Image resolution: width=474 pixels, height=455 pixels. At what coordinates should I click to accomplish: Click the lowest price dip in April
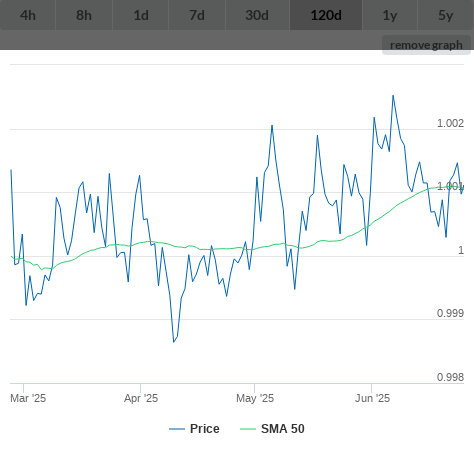(x=174, y=342)
